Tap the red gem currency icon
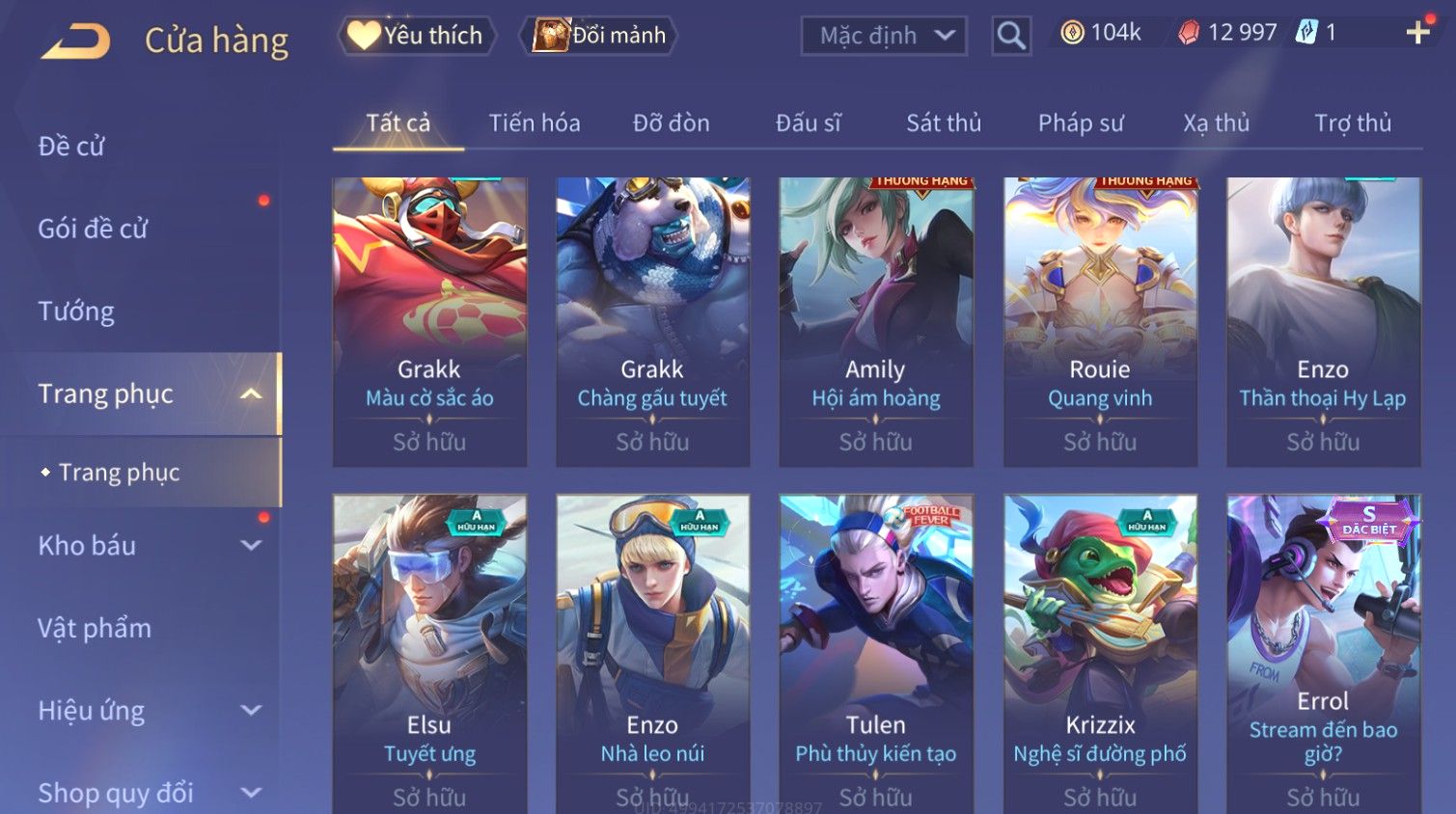Image resolution: width=1456 pixels, height=814 pixels. click(1189, 33)
